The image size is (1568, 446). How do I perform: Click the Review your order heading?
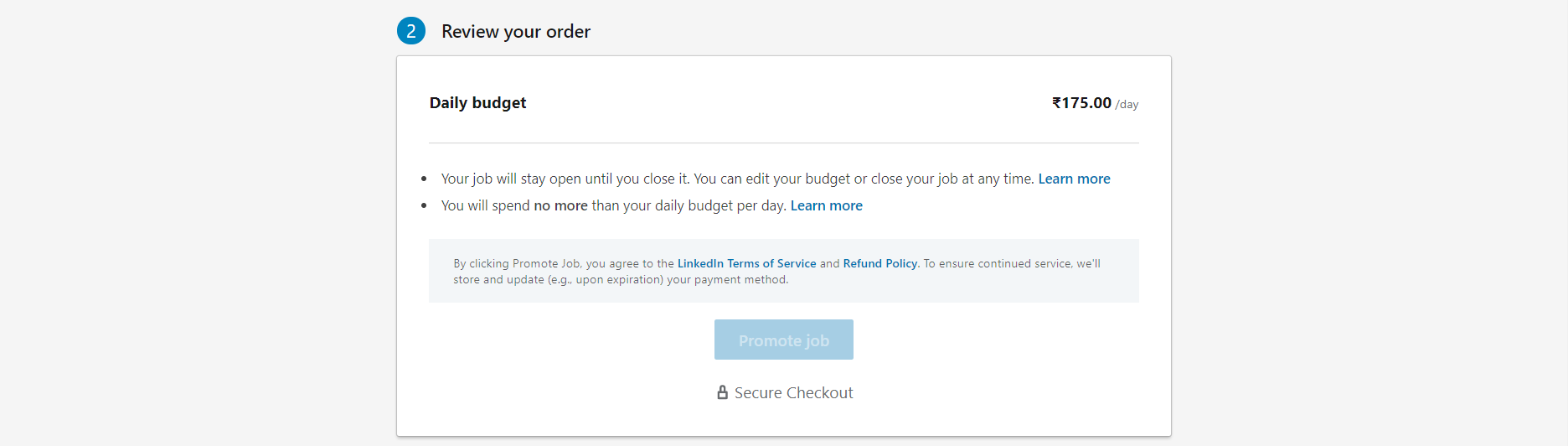516,32
